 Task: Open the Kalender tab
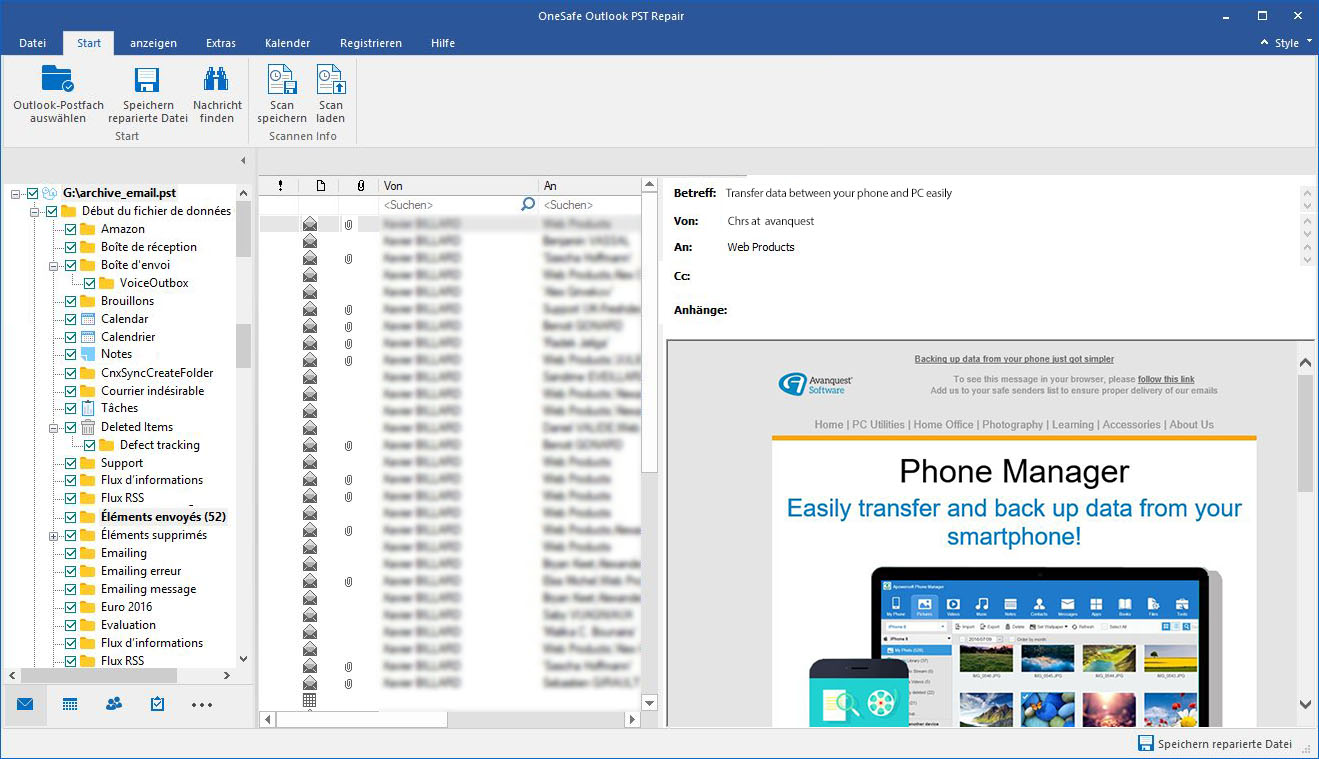287,43
